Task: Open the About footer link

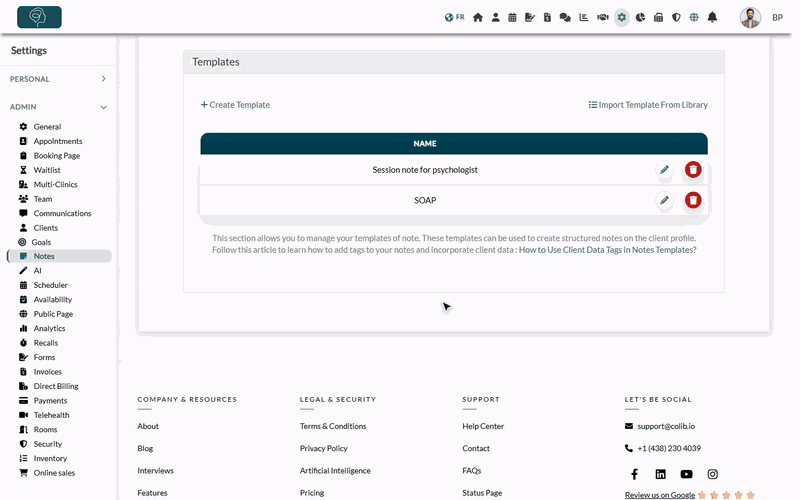Action: tap(148, 426)
